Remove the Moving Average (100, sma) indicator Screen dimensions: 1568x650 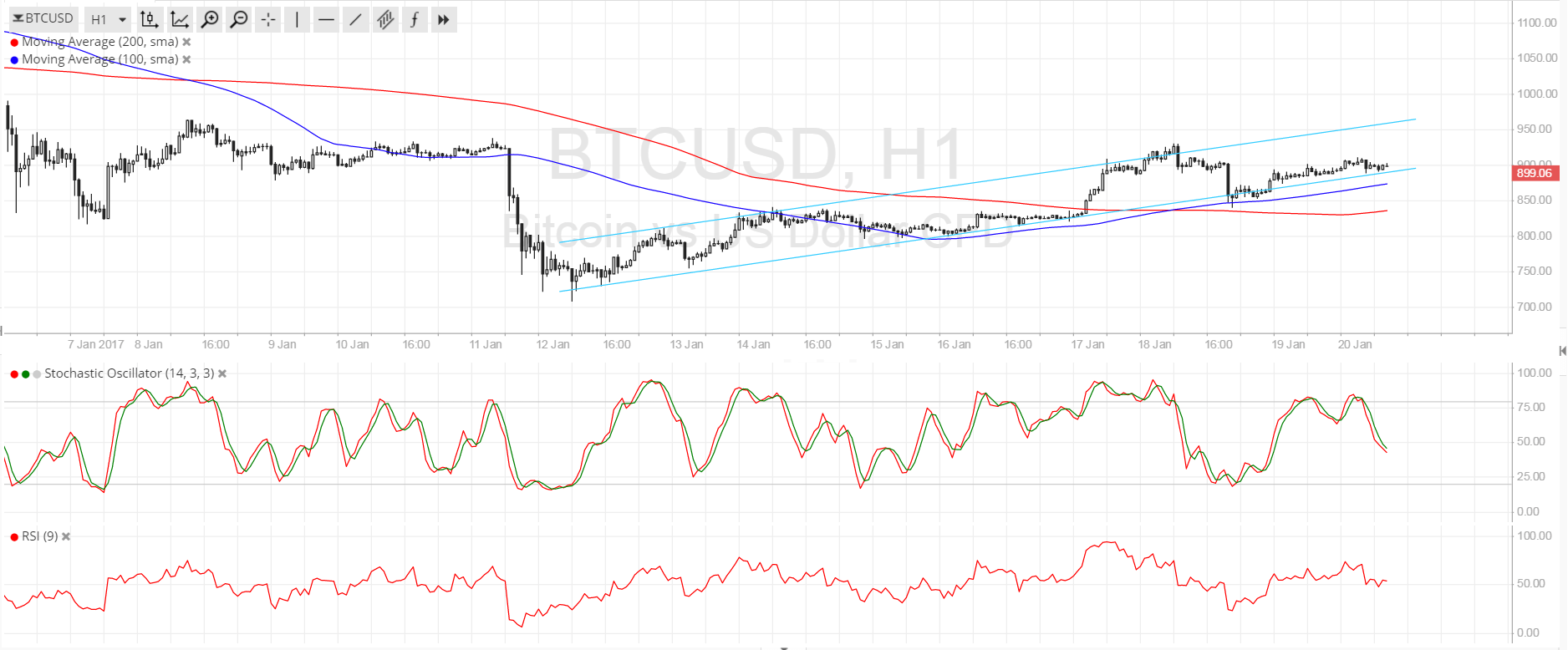(x=186, y=59)
